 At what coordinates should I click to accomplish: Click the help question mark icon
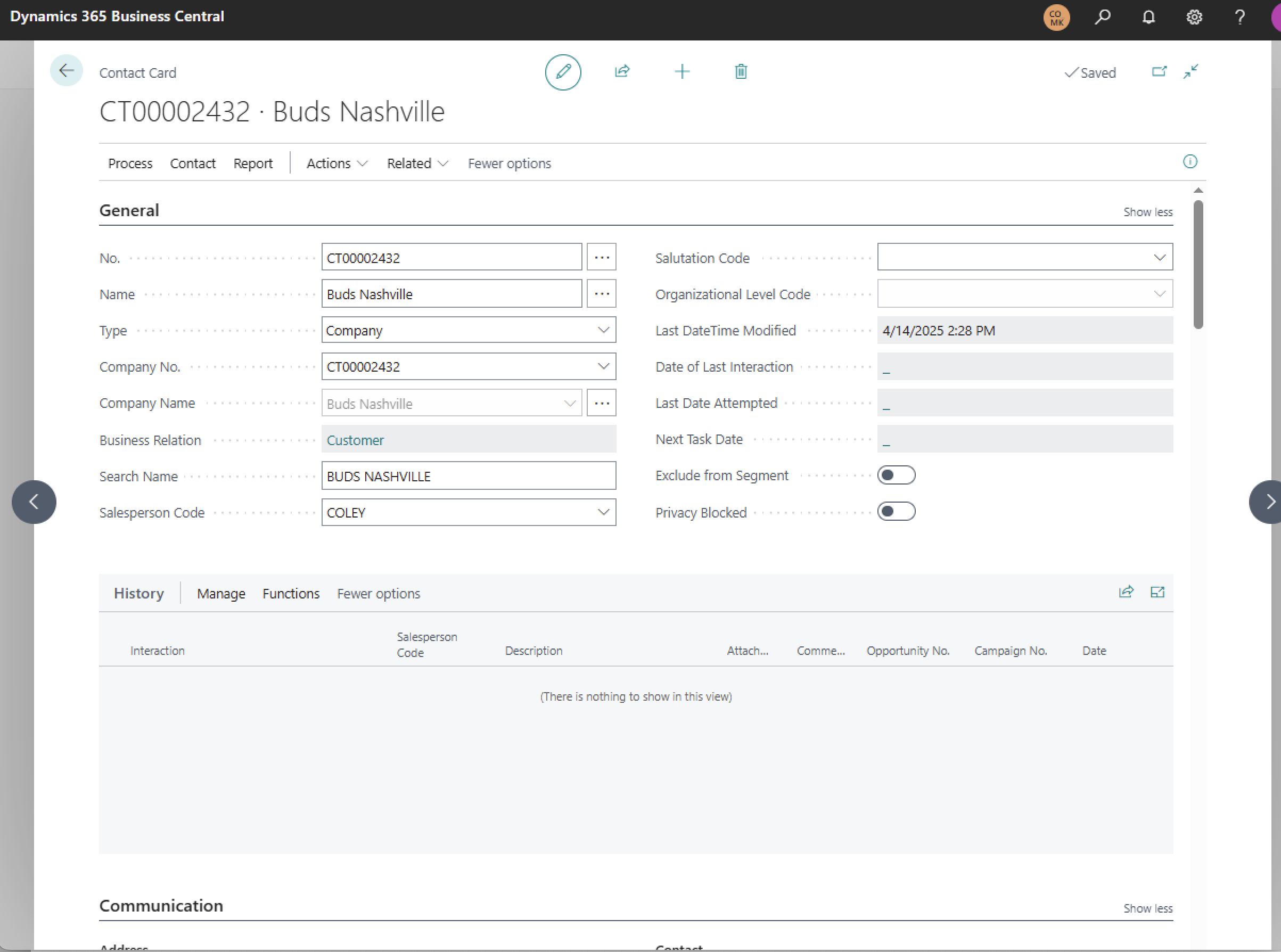click(1239, 17)
